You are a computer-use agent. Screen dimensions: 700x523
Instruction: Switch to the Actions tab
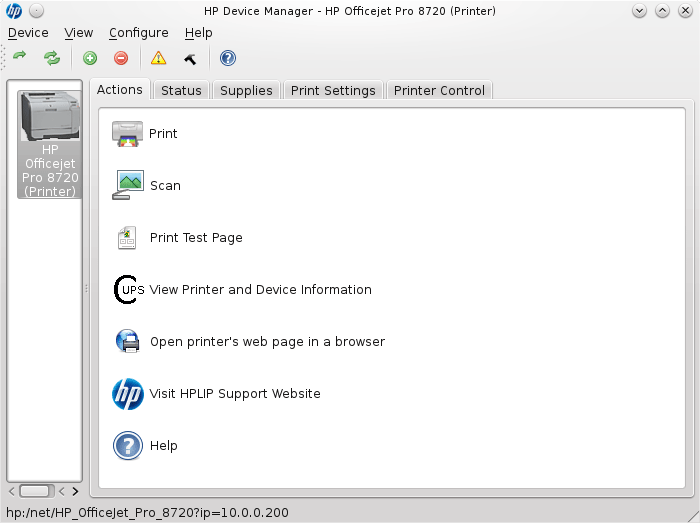(x=120, y=90)
